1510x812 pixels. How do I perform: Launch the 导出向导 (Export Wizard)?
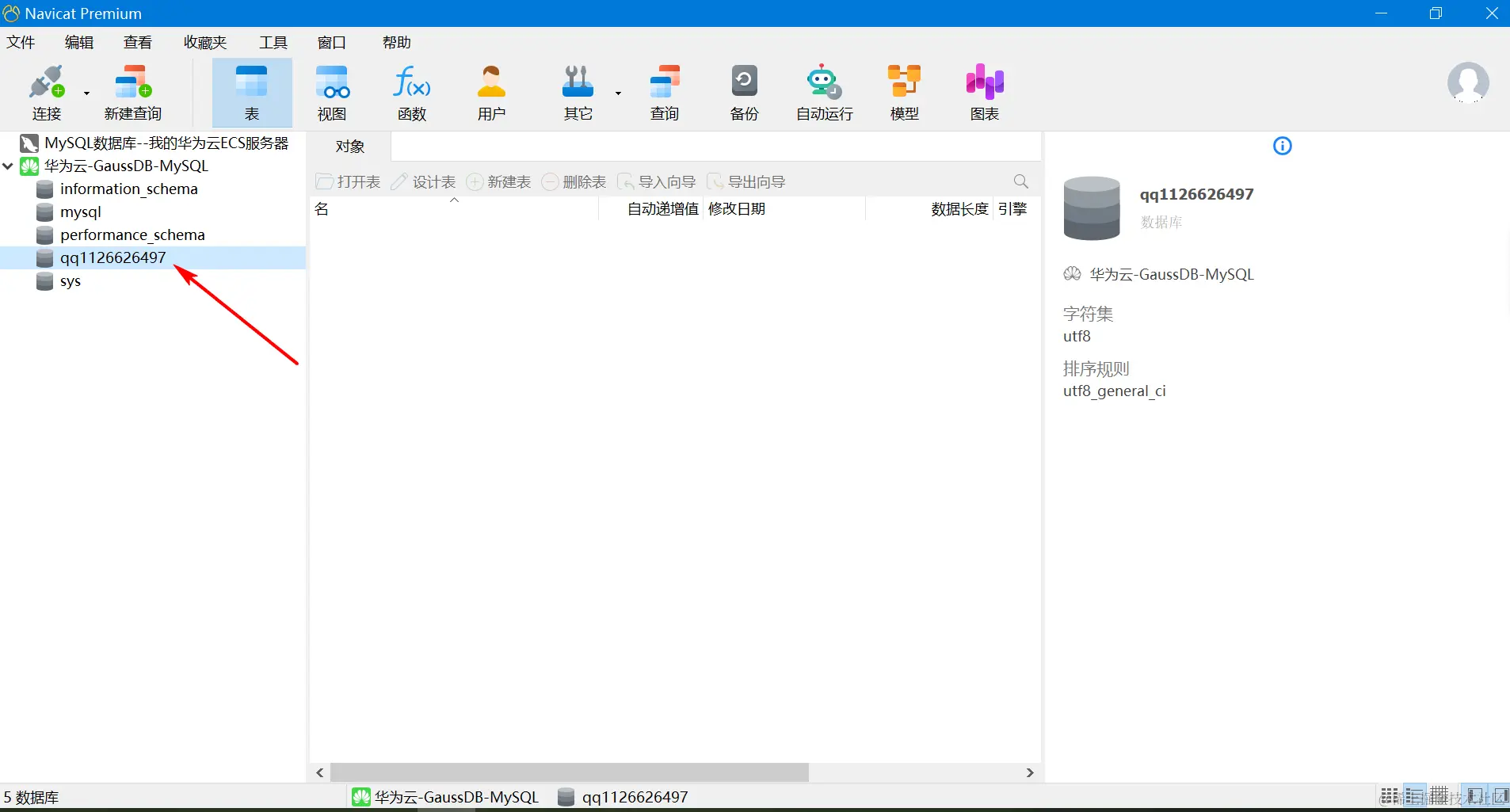point(746,182)
